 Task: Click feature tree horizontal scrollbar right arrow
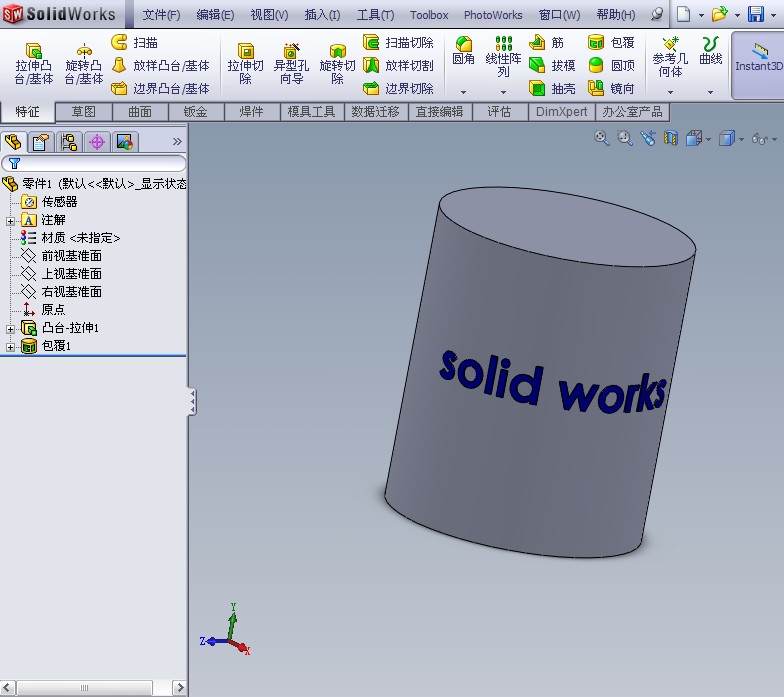pyautogui.click(x=180, y=688)
